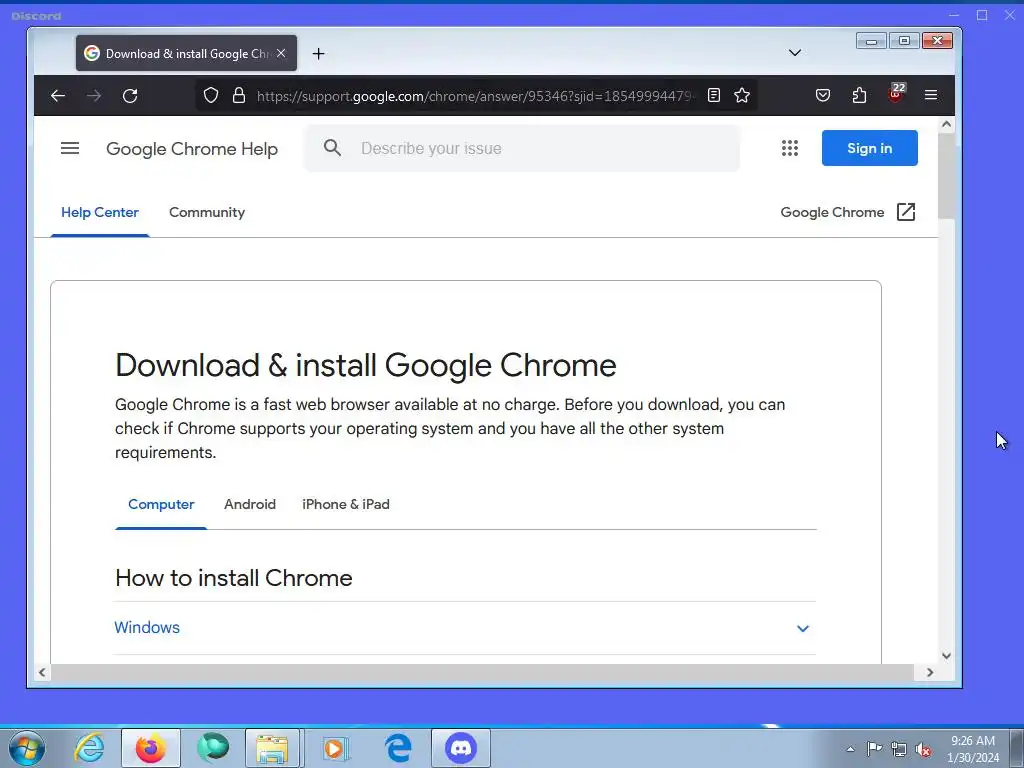Click the muted volume tray icon
1024x768 pixels.
923,750
